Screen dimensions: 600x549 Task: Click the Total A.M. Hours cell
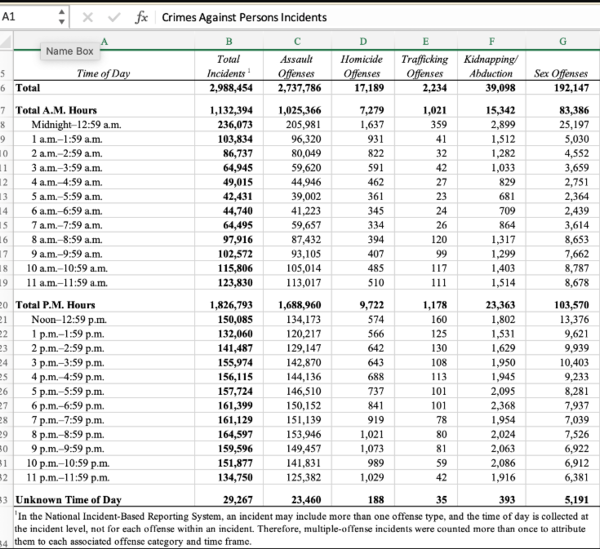point(55,109)
